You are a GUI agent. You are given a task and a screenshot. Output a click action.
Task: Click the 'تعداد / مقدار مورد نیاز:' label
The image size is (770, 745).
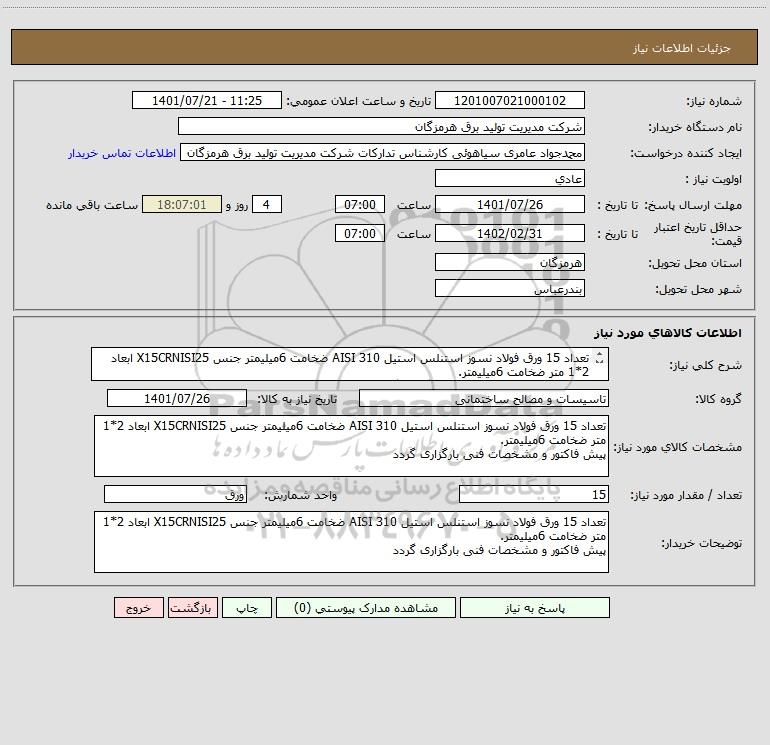686,496
